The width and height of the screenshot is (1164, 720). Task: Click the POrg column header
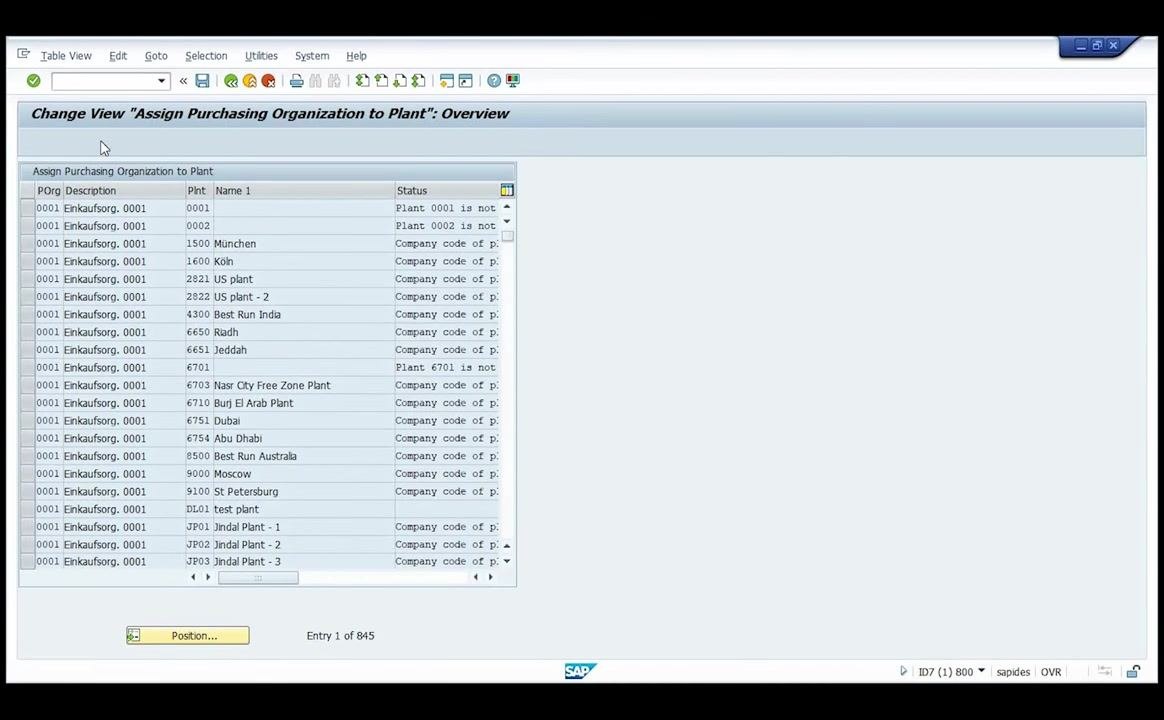tap(49, 191)
